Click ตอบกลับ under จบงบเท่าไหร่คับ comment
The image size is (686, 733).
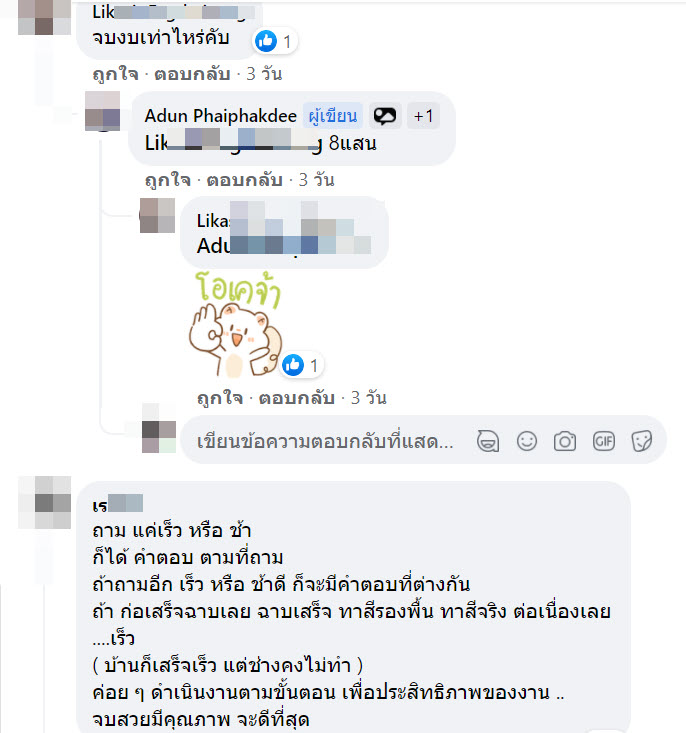[192, 74]
